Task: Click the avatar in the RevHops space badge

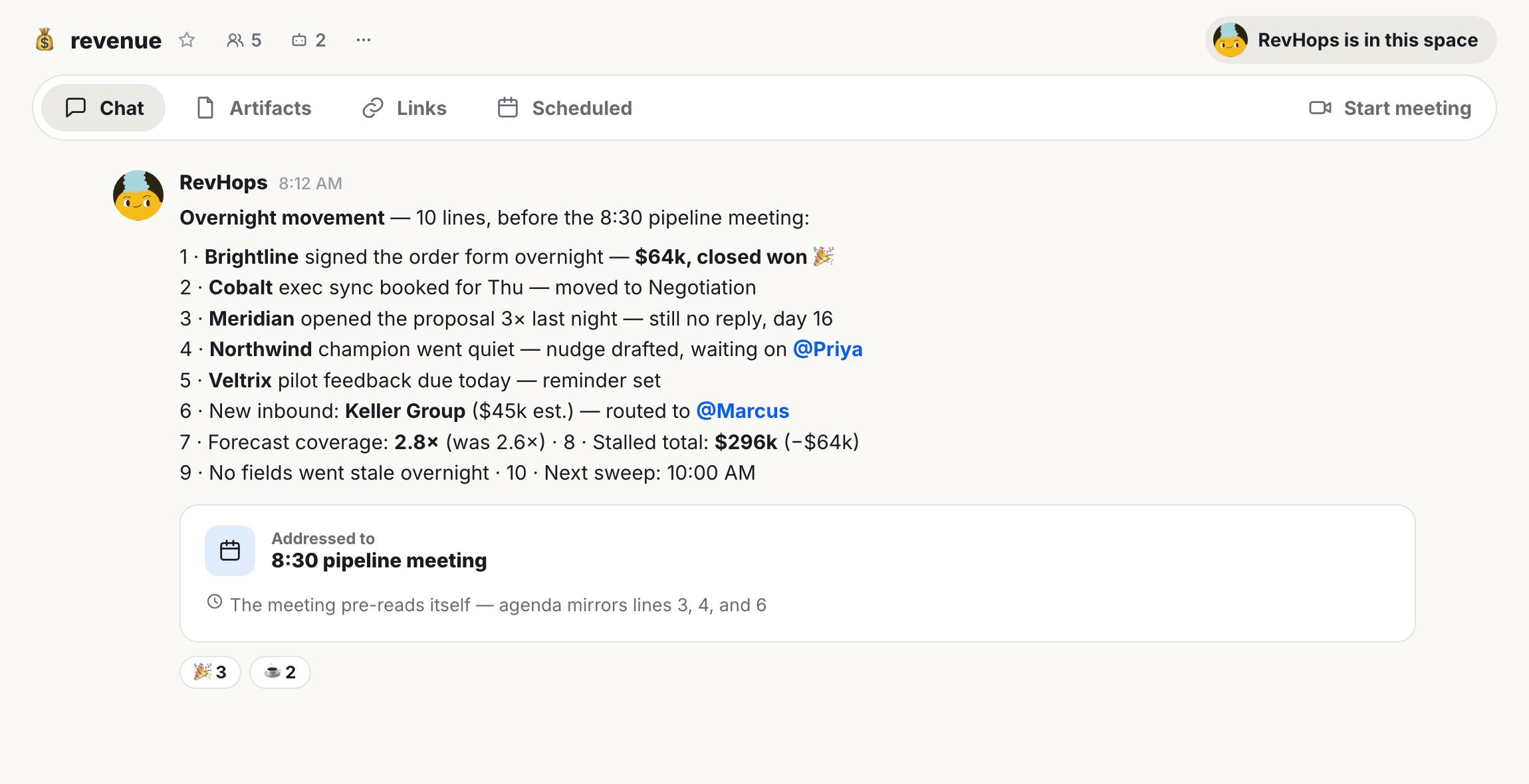Action: [1230, 40]
